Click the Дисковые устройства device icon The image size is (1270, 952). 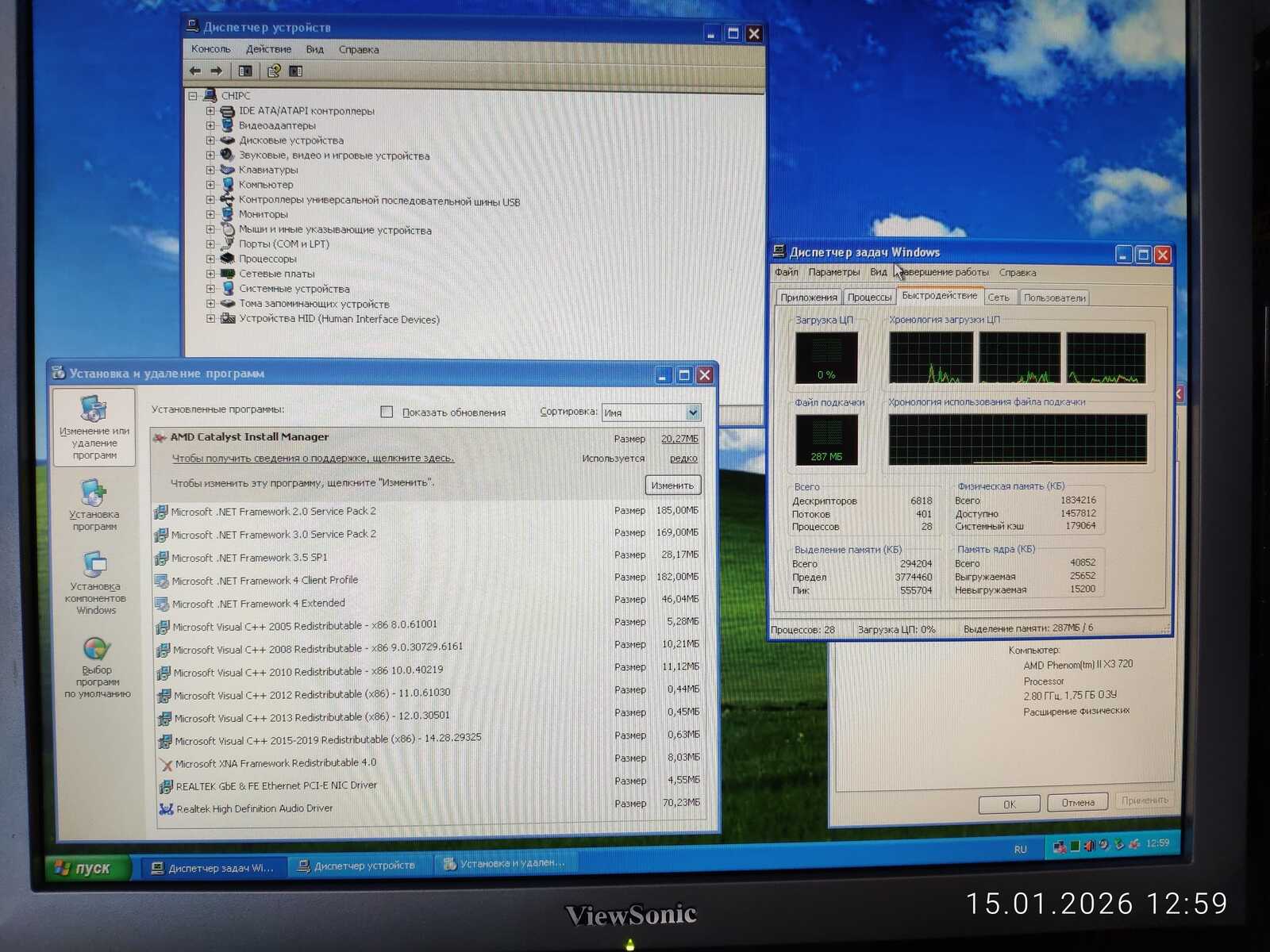tap(227, 140)
